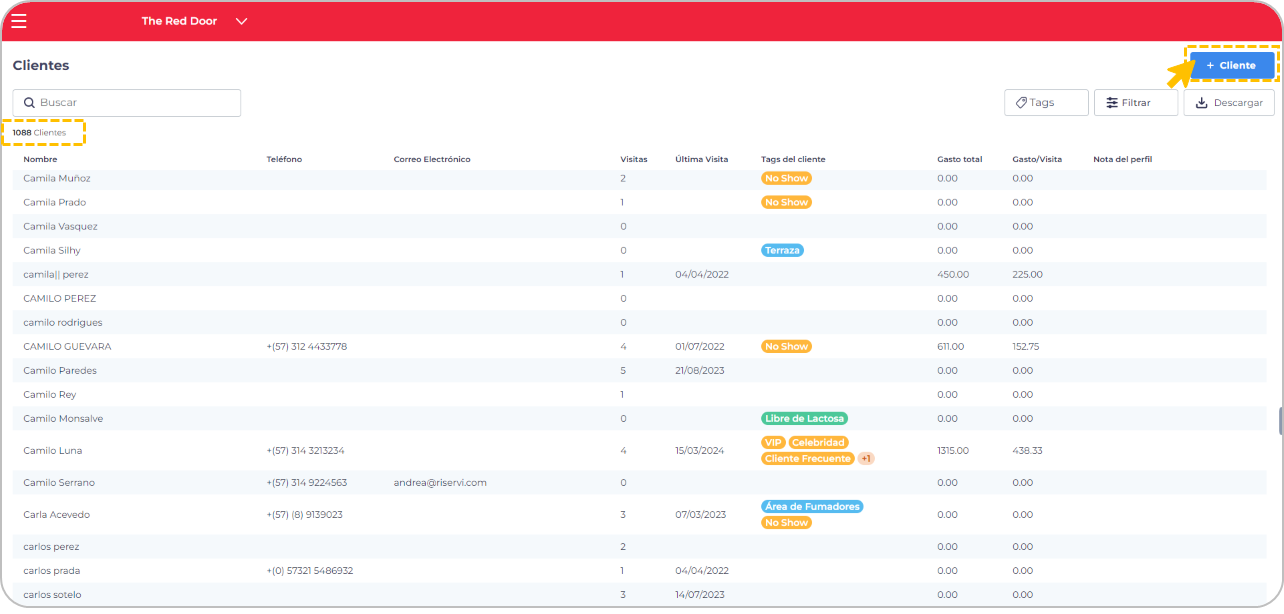
Task: Open client CAMILO PEREZ
Action: click(60, 298)
